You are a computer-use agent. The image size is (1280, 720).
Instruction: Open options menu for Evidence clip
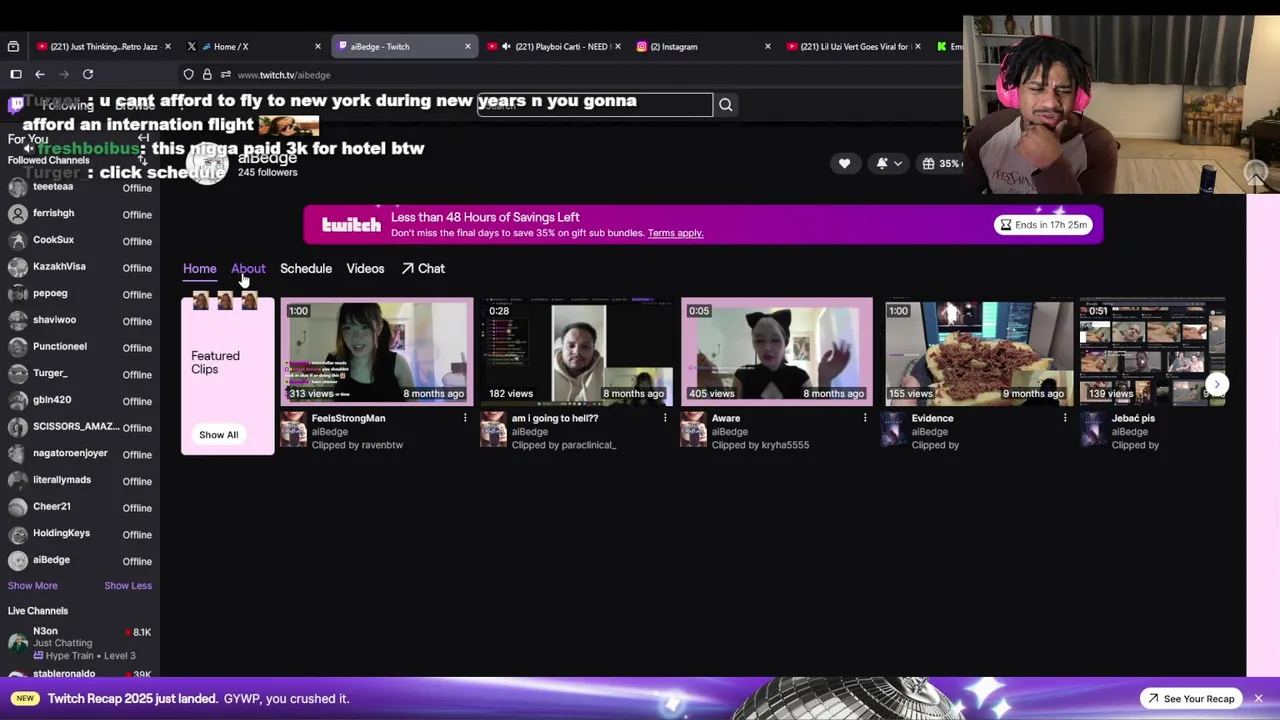pos(1065,418)
